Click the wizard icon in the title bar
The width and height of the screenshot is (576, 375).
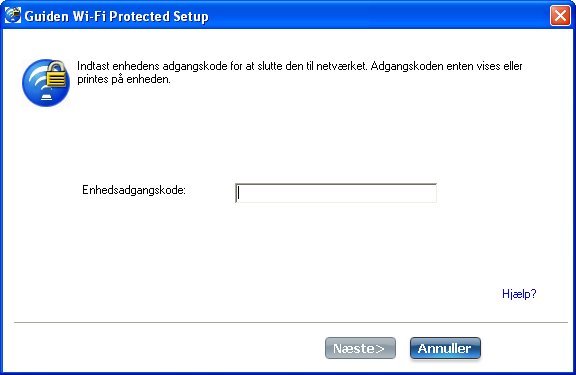pyautogui.click(x=13, y=15)
